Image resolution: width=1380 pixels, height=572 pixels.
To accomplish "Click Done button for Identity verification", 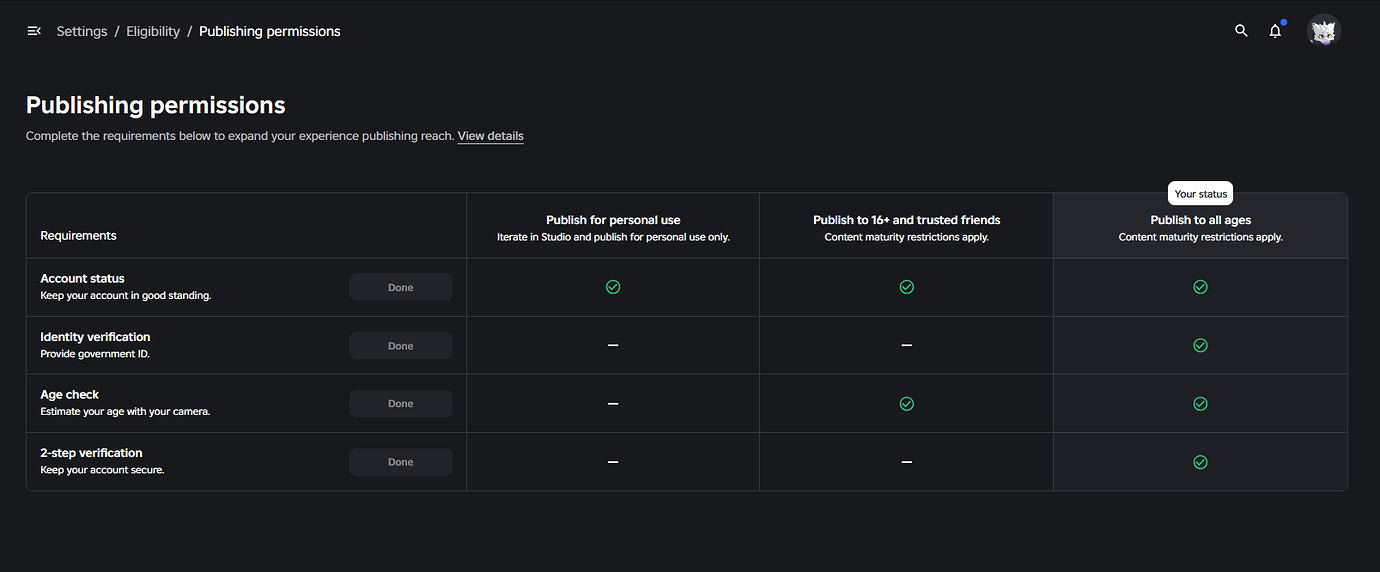I will tap(401, 346).
